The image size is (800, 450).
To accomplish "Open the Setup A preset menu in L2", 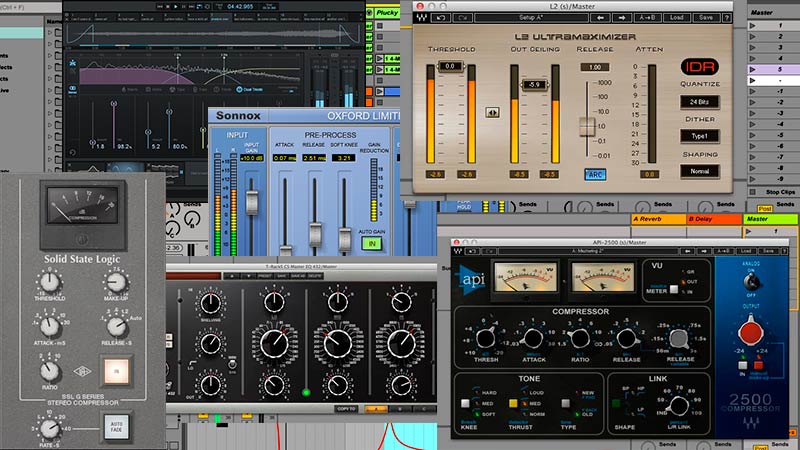I will pyautogui.click(x=531, y=18).
